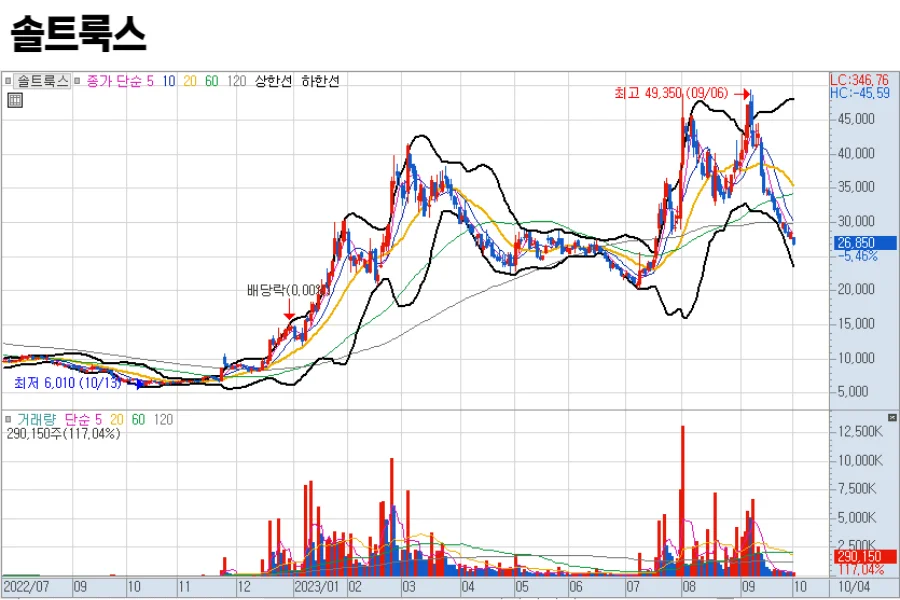Click the red 290,150 volume tag

coord(863,556)
